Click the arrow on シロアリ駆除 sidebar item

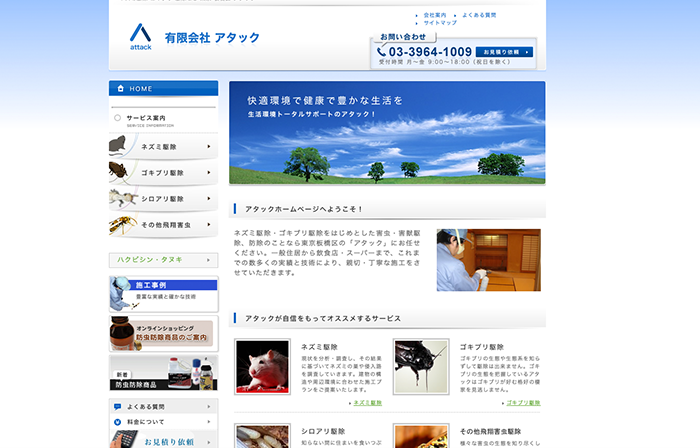coord(208,199)
